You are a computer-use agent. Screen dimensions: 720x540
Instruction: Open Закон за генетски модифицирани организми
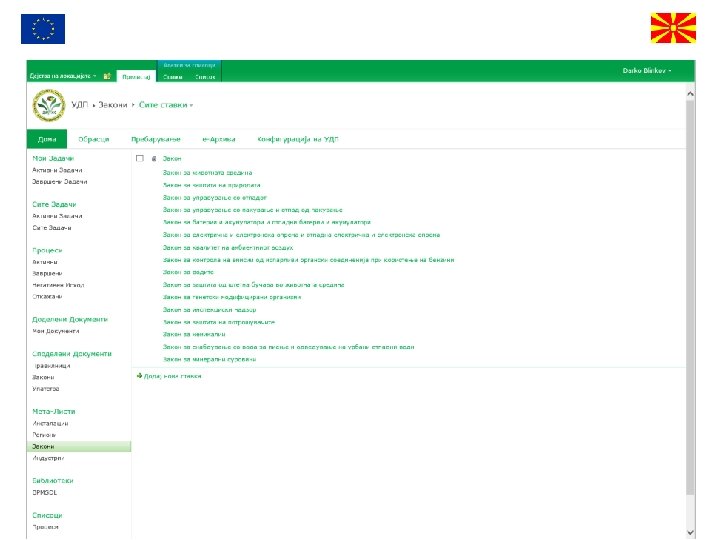(231, 297)
